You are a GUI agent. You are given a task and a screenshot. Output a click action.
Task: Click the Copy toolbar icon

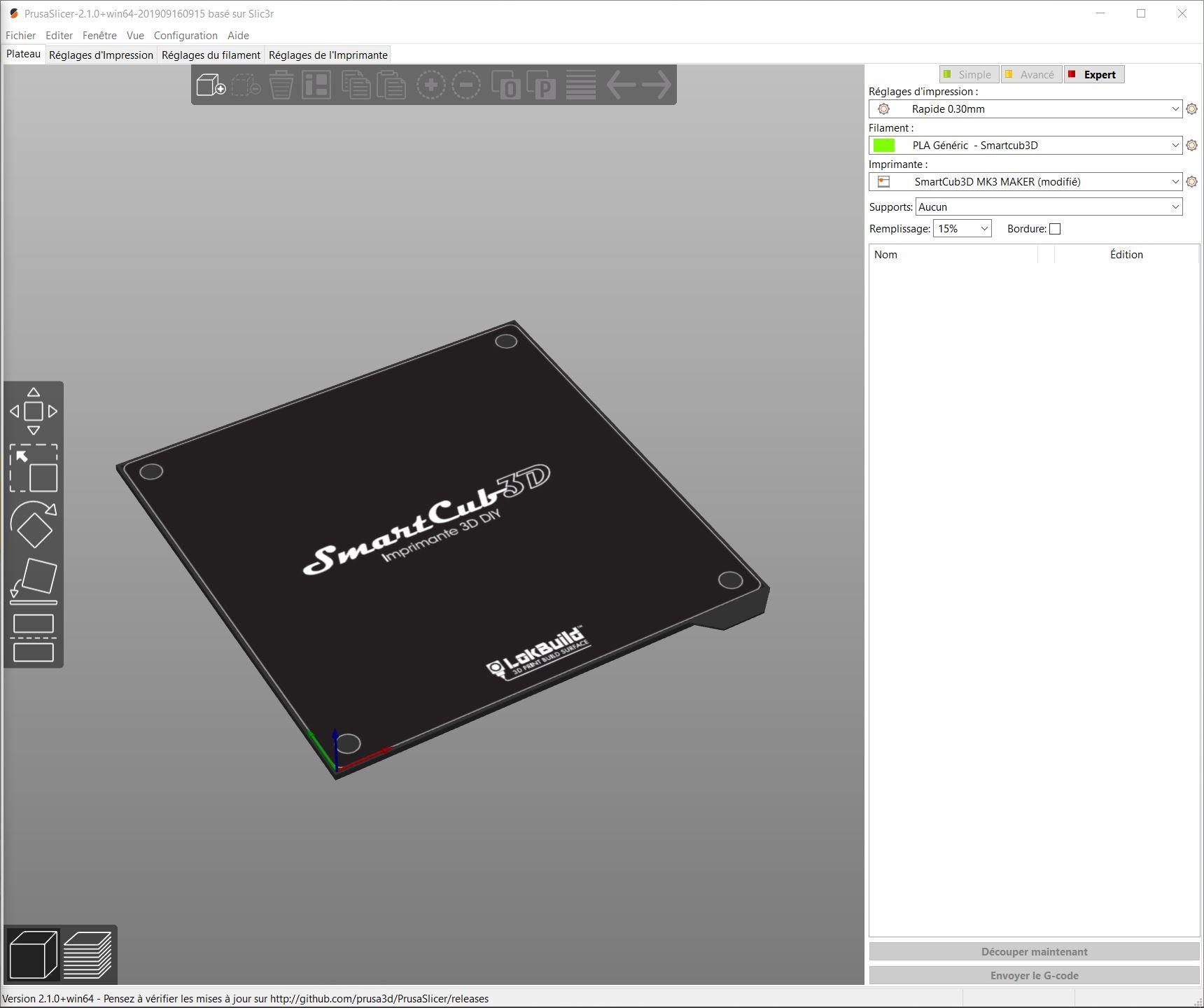356,85
